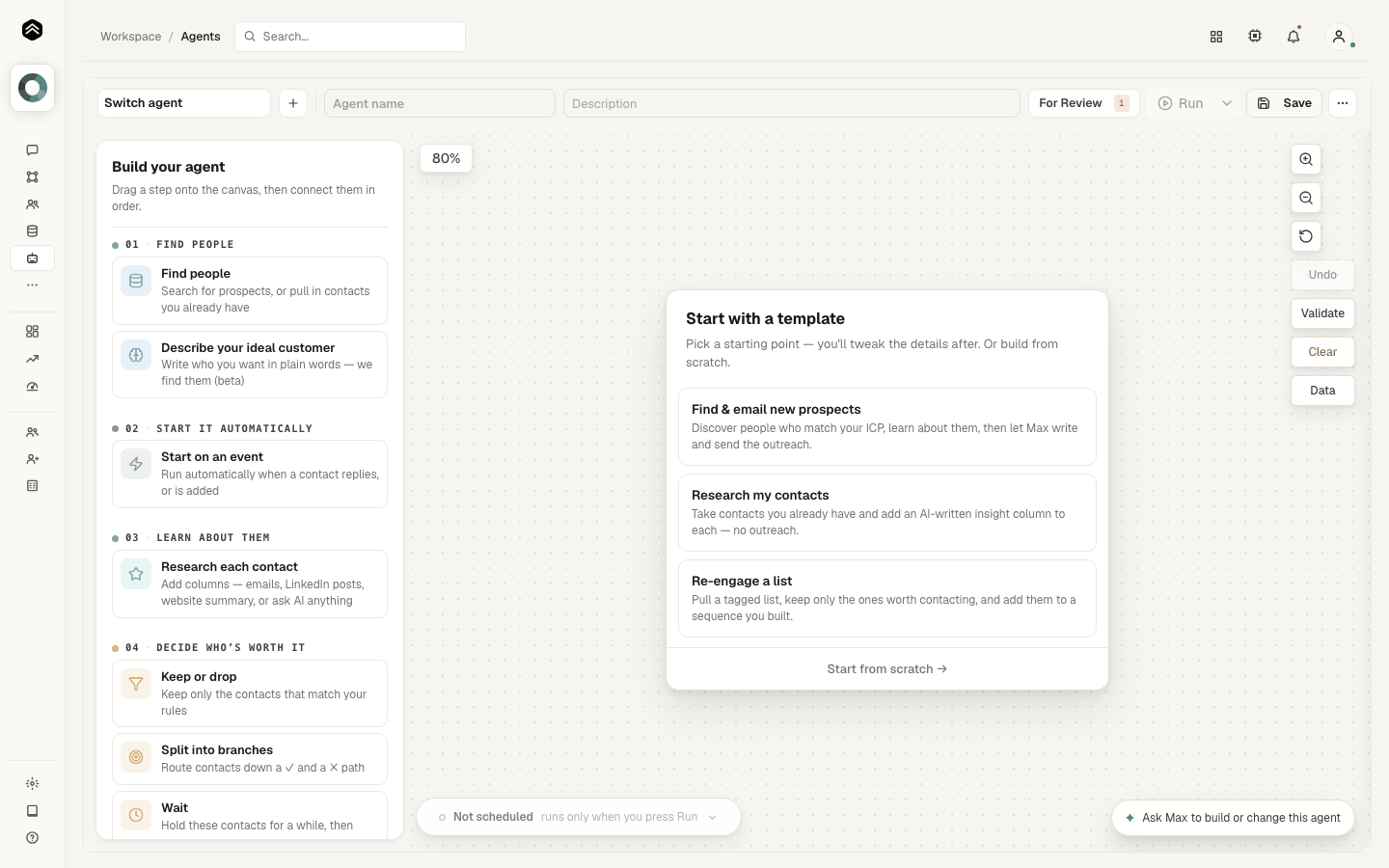This screenshot has width=1389, height=868.
Task: Choose the Re-engage a list template
Action: coord(887,598)
